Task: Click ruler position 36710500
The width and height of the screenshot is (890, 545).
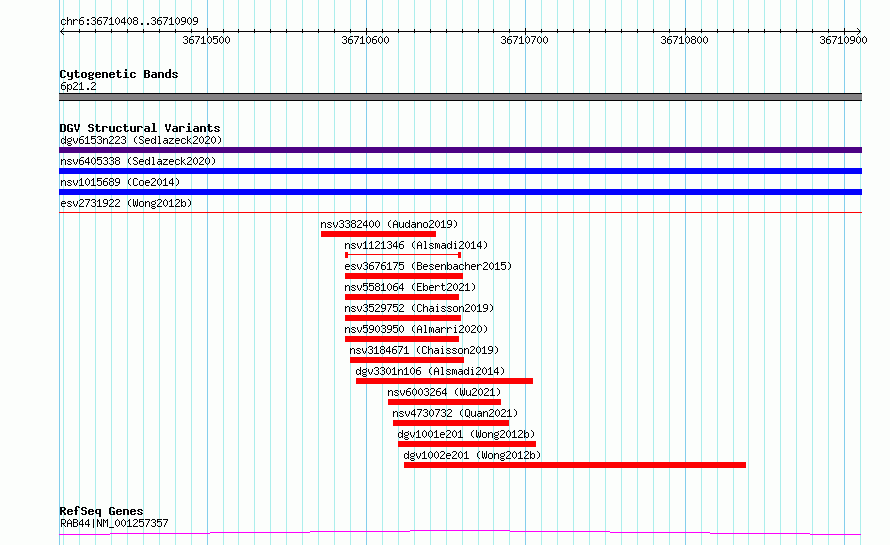Action: point(207,40)
